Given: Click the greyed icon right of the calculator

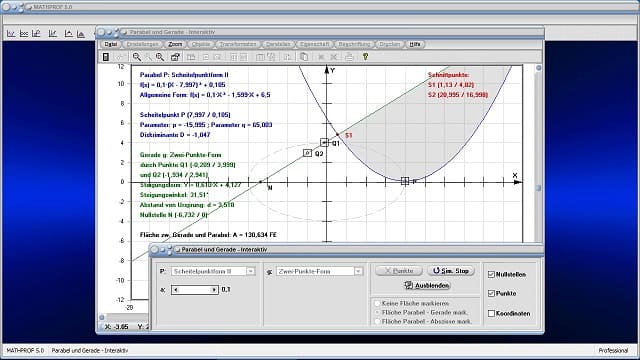Looking at the screenshot, I should point(121,57).
